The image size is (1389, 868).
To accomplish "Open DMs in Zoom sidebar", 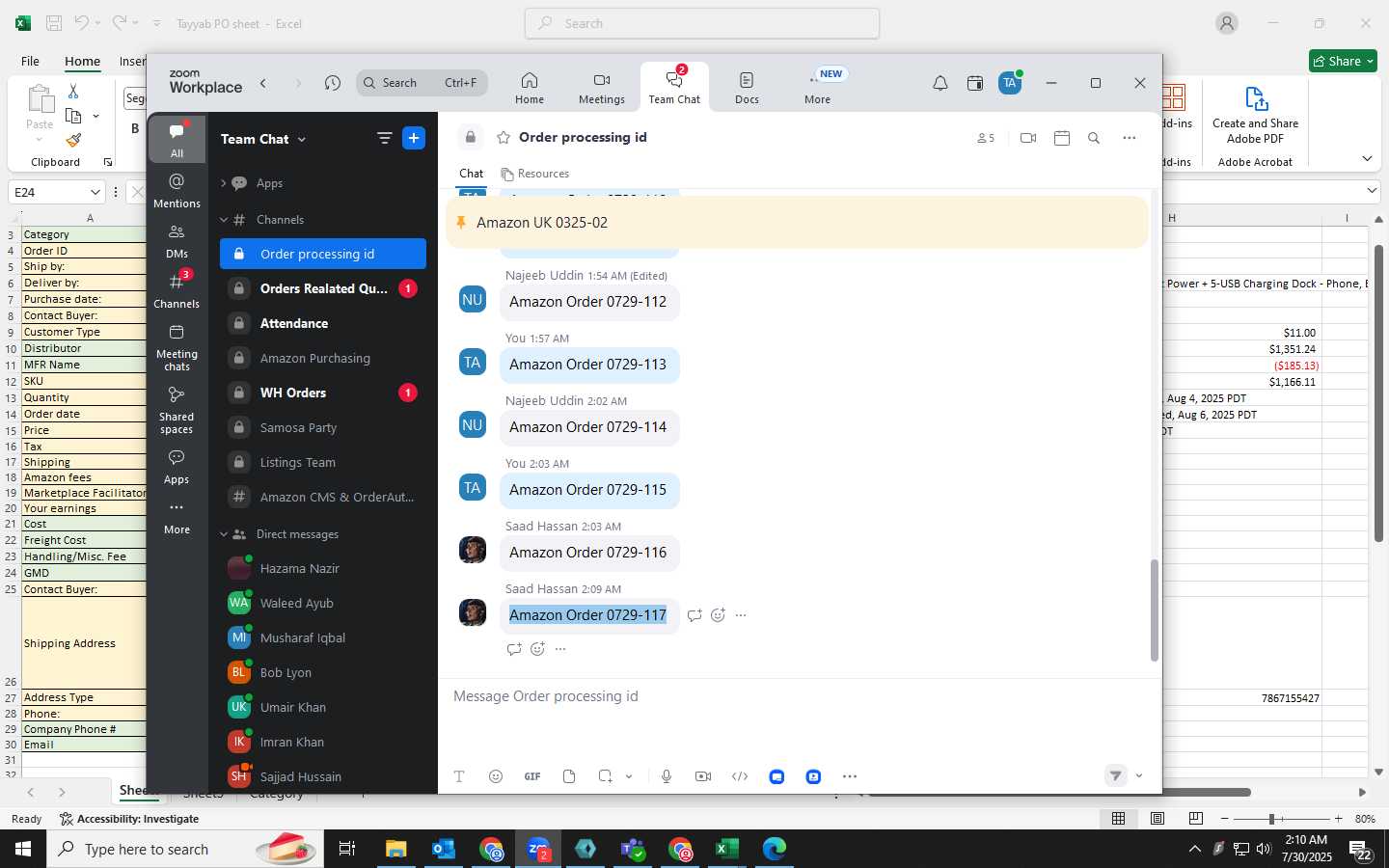I will coord(177,241).
